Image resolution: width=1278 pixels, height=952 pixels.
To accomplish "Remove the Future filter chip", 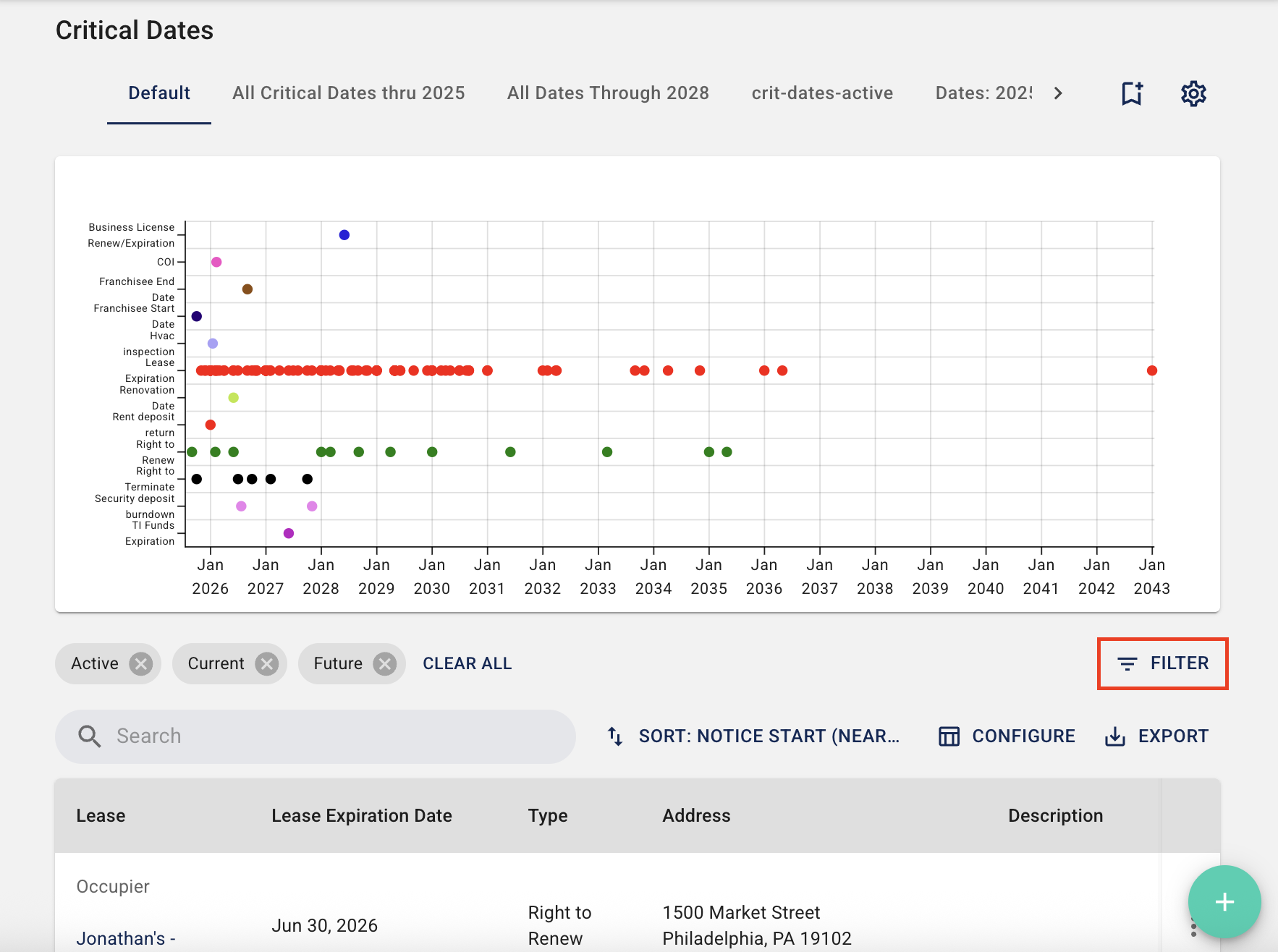I will pos(385,663).
